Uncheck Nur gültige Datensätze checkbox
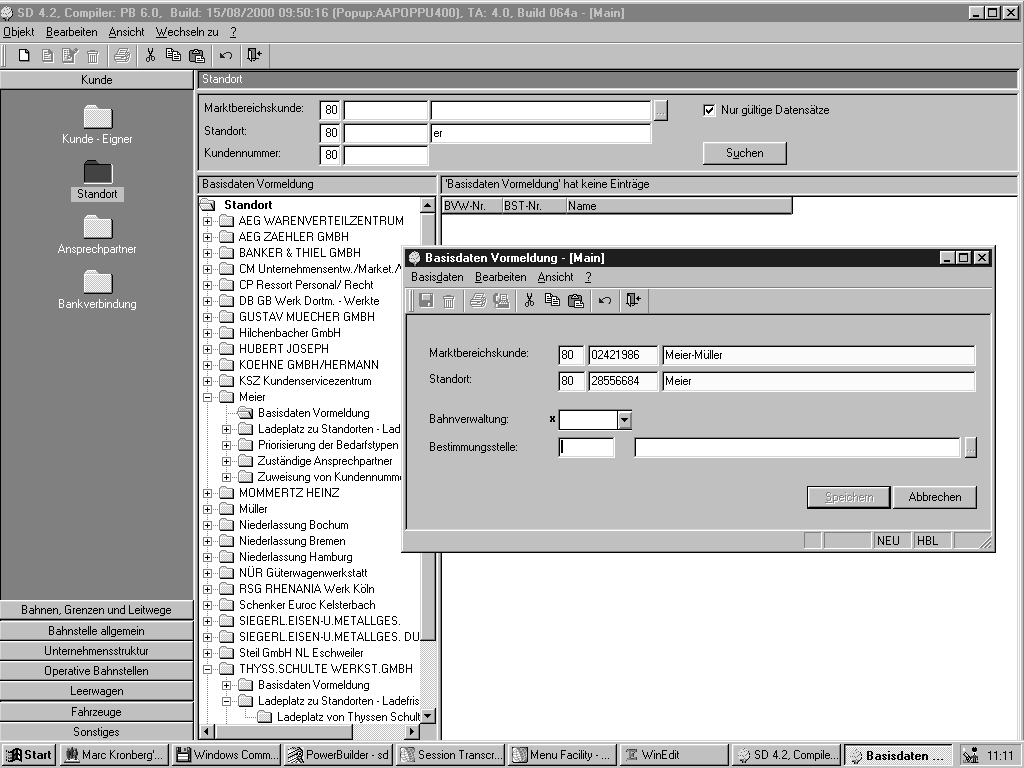This screenshot has width=1024, height=768. point(710,110)
